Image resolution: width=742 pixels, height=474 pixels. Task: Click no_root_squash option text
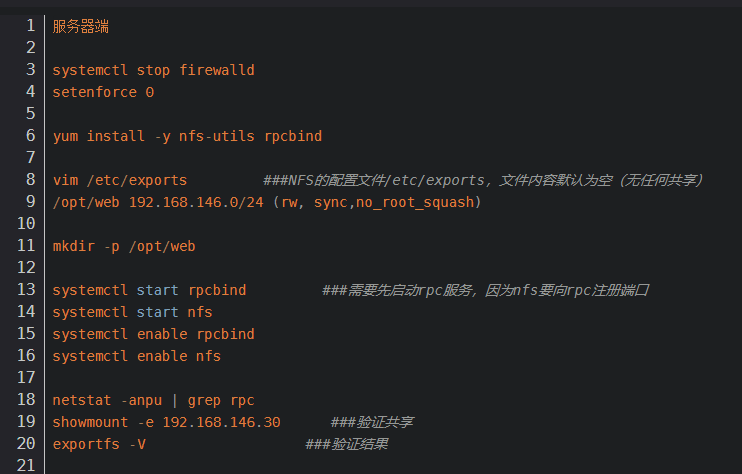coord(415,202)
